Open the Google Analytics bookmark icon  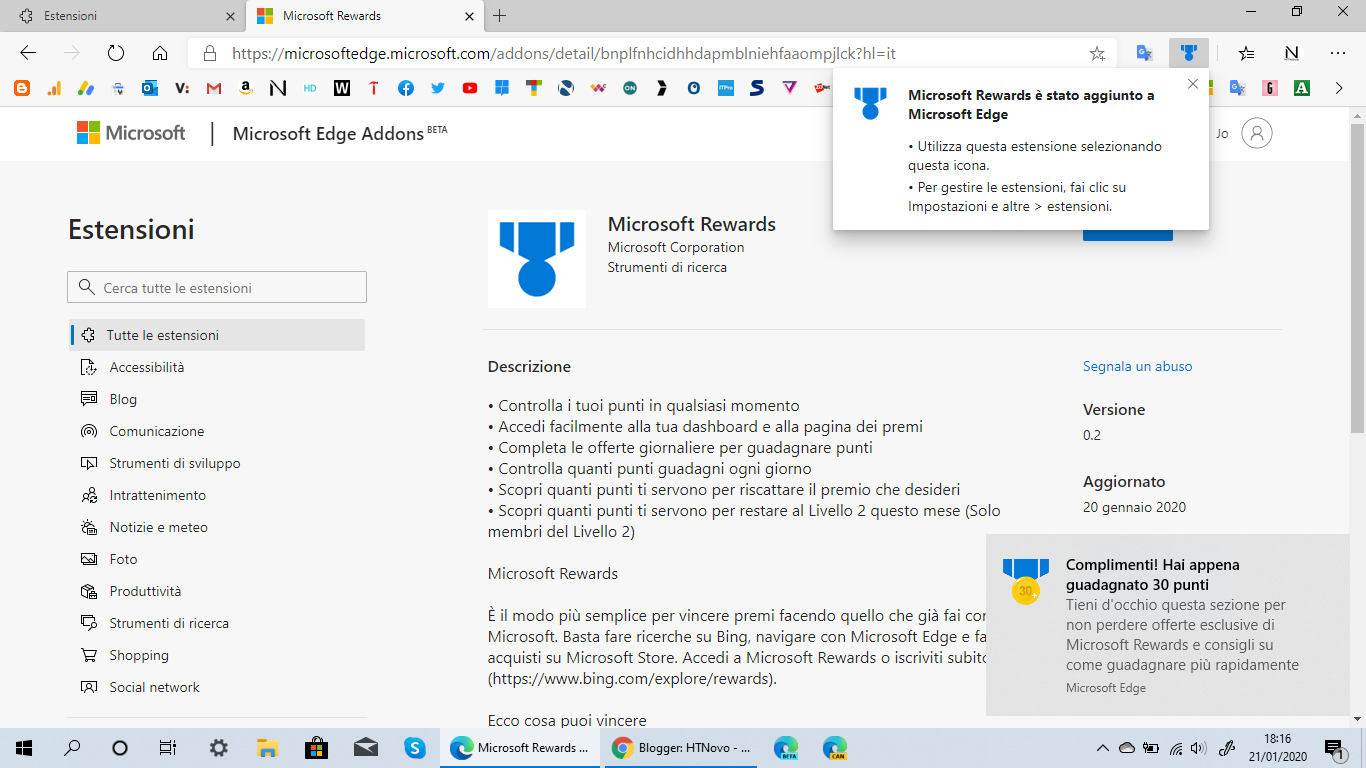(x=54, y=88)
